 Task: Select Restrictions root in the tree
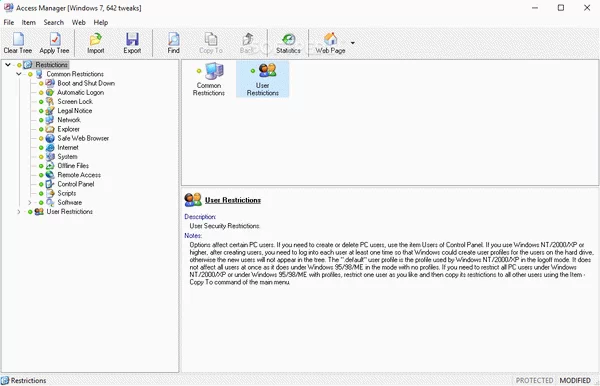point(51,65)
